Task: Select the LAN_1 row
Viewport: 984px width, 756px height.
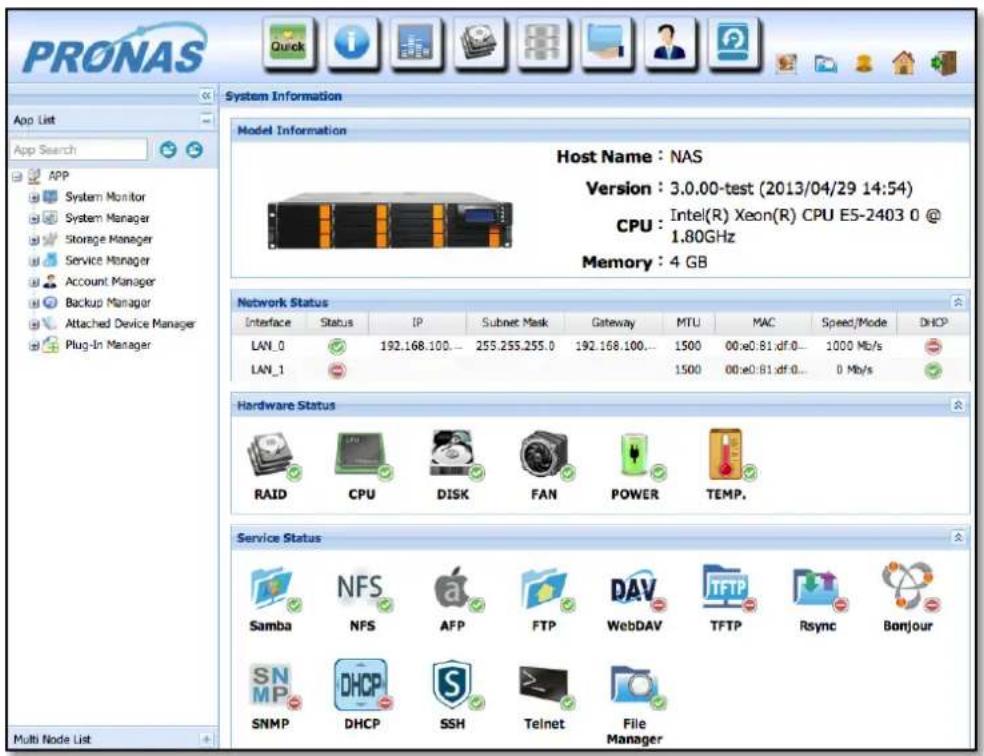Action: pyautogui.click(x=600, y=370)
